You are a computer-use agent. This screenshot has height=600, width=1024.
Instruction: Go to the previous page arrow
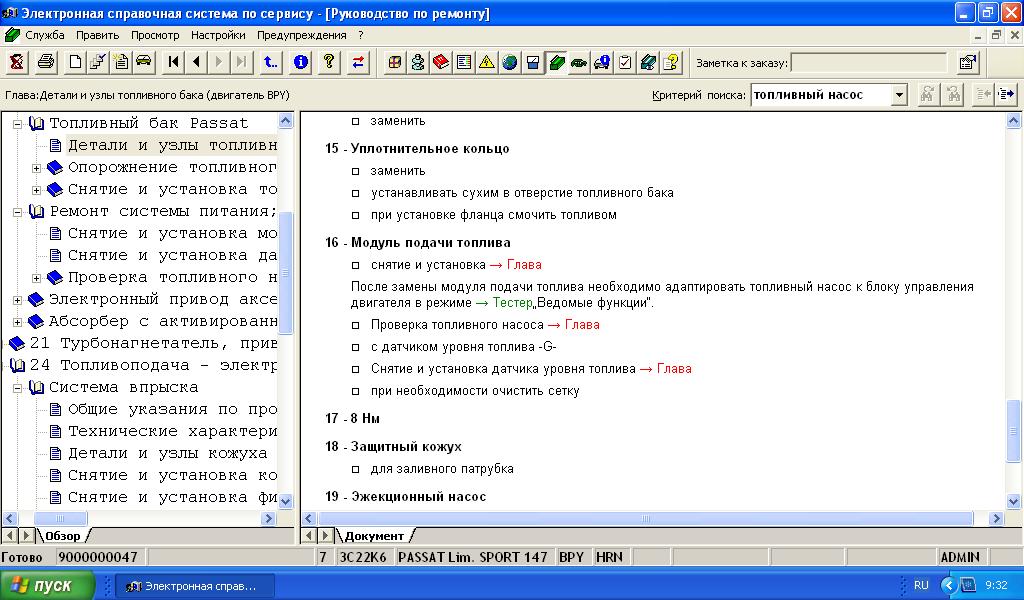[196, 62]
